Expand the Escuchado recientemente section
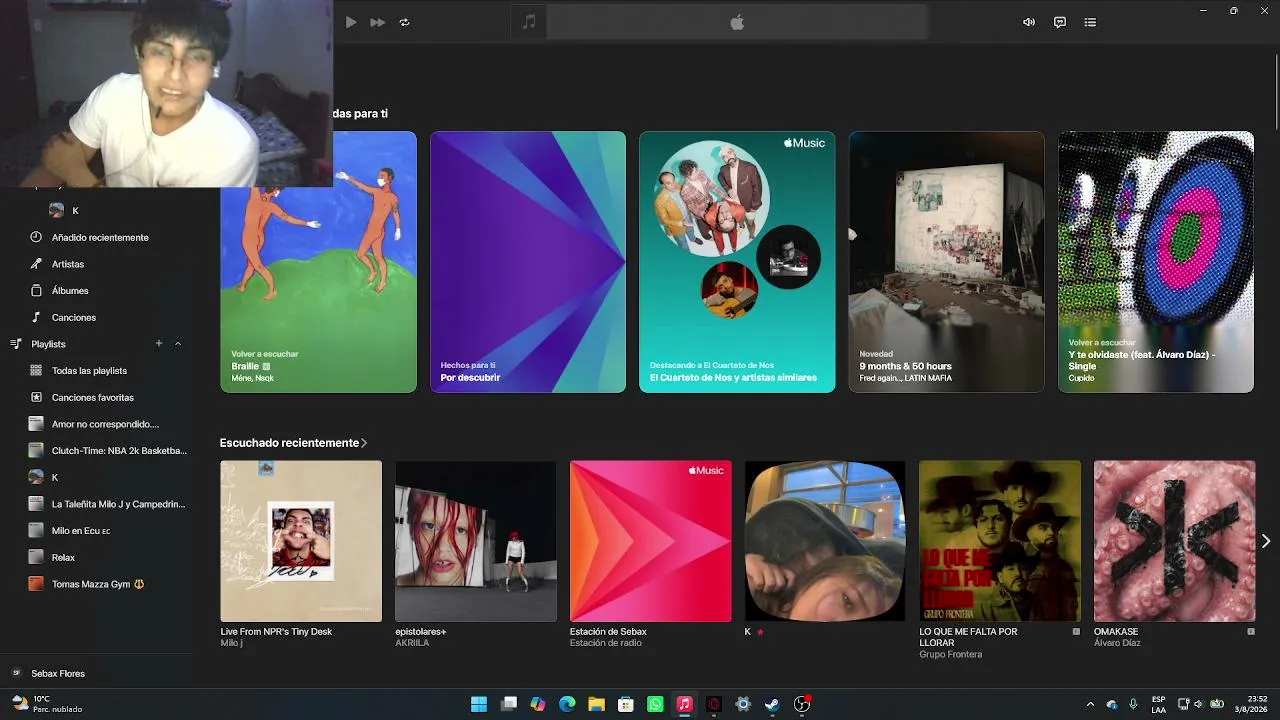The height and width of the screenshot is (720, 1280). (x=293, y=443)
